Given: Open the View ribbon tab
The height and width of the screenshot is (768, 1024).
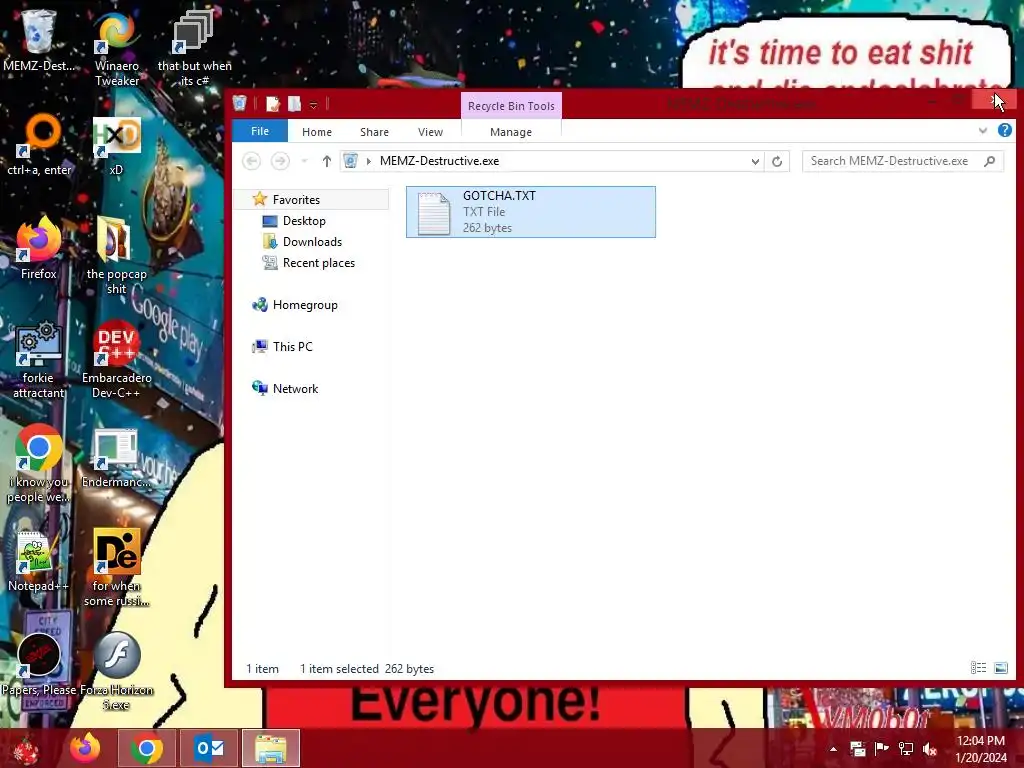Looking at the screenshot, I should coord(430,132).
